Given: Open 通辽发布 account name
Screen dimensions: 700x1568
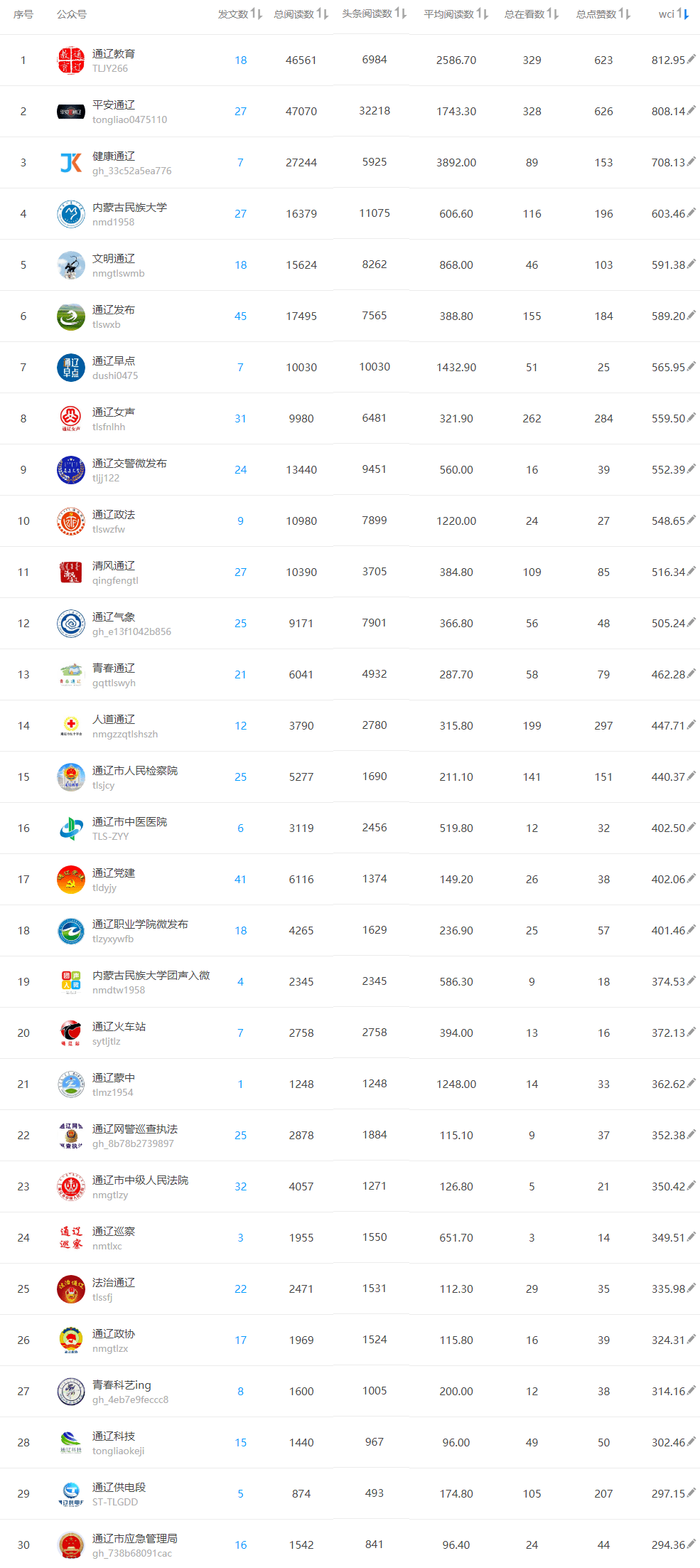Looking at the screenshot, I should pos(114,309).
